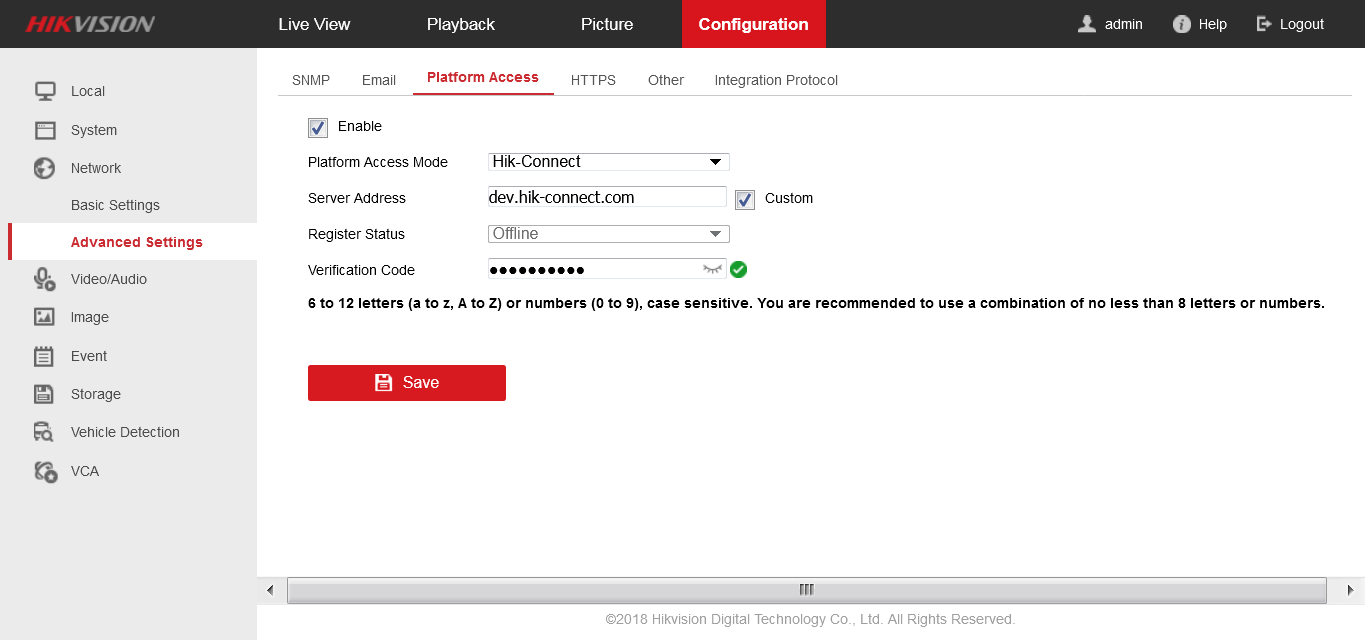Save the platform access settings
Screen dimensions: 1365x640
[x=406, y=382]
